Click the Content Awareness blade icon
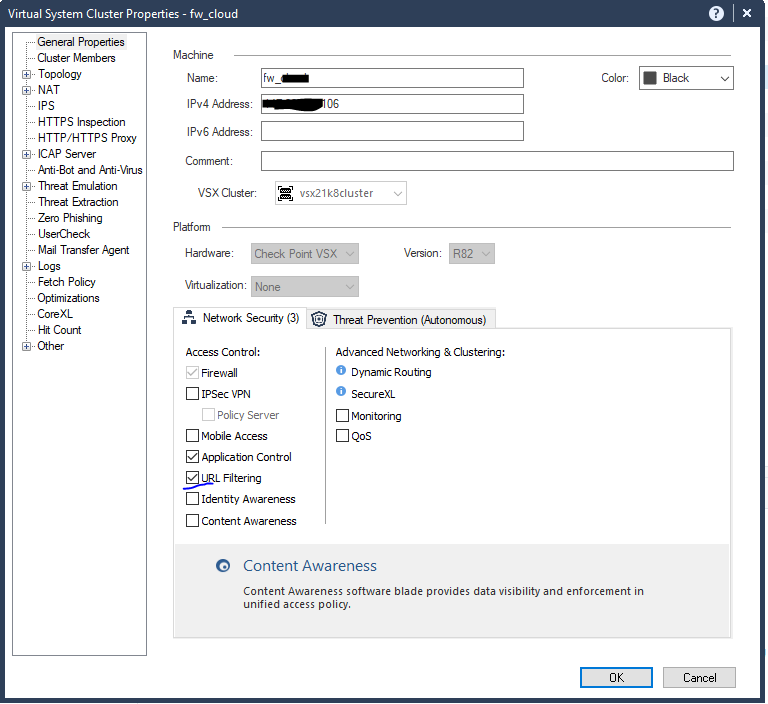This screenshot has width=768, height=704. [x=223, y=566]
